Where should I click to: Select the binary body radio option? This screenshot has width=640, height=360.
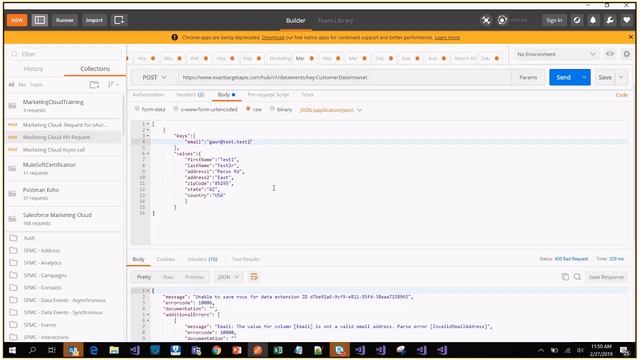272,109
